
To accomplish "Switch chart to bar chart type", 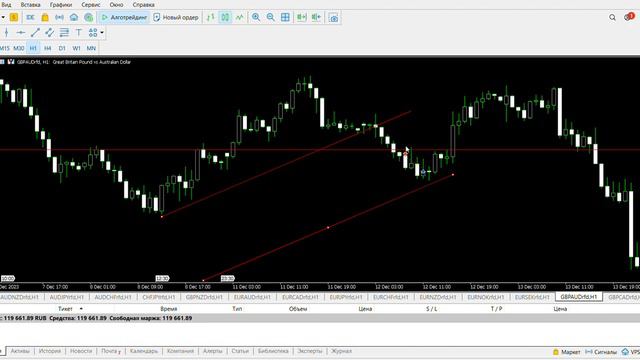I will 211,18.
